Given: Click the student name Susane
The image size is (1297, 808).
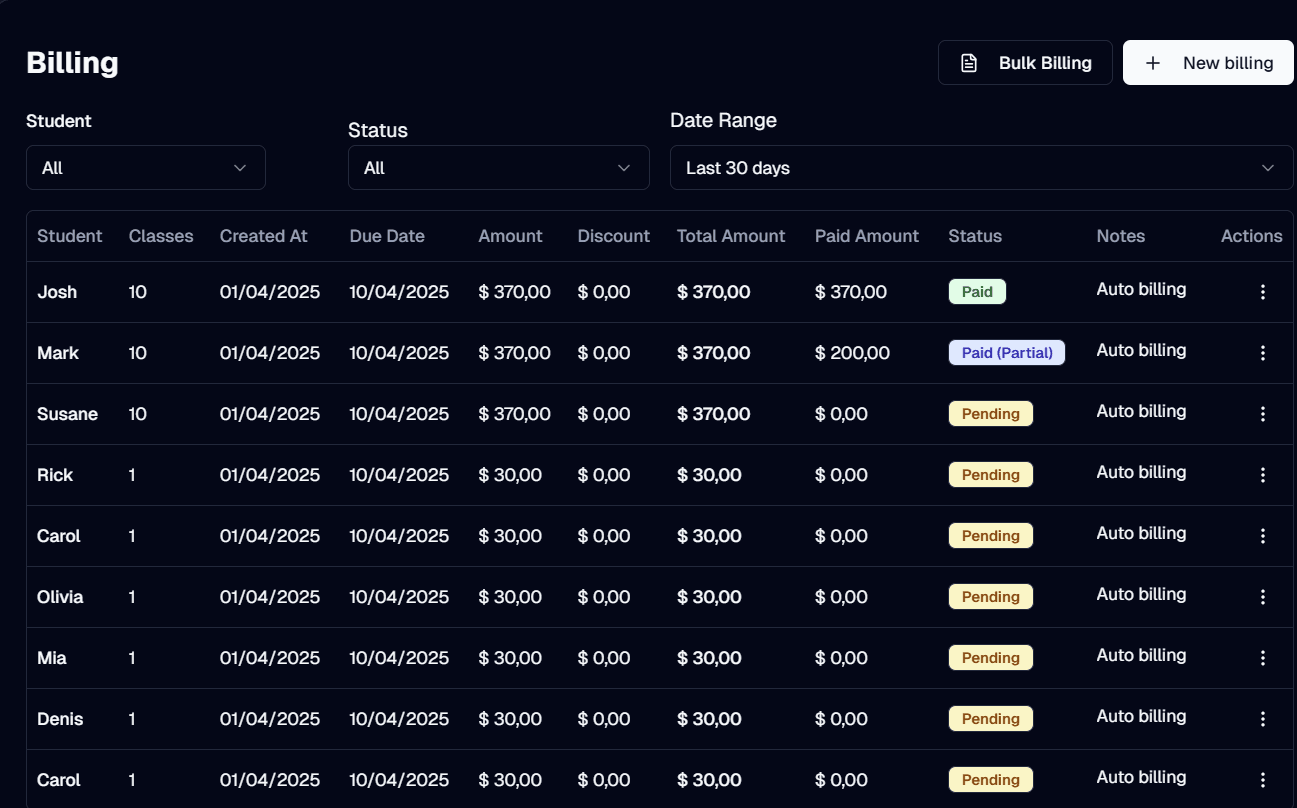Looking at the screenshot, I should point(67,414).
